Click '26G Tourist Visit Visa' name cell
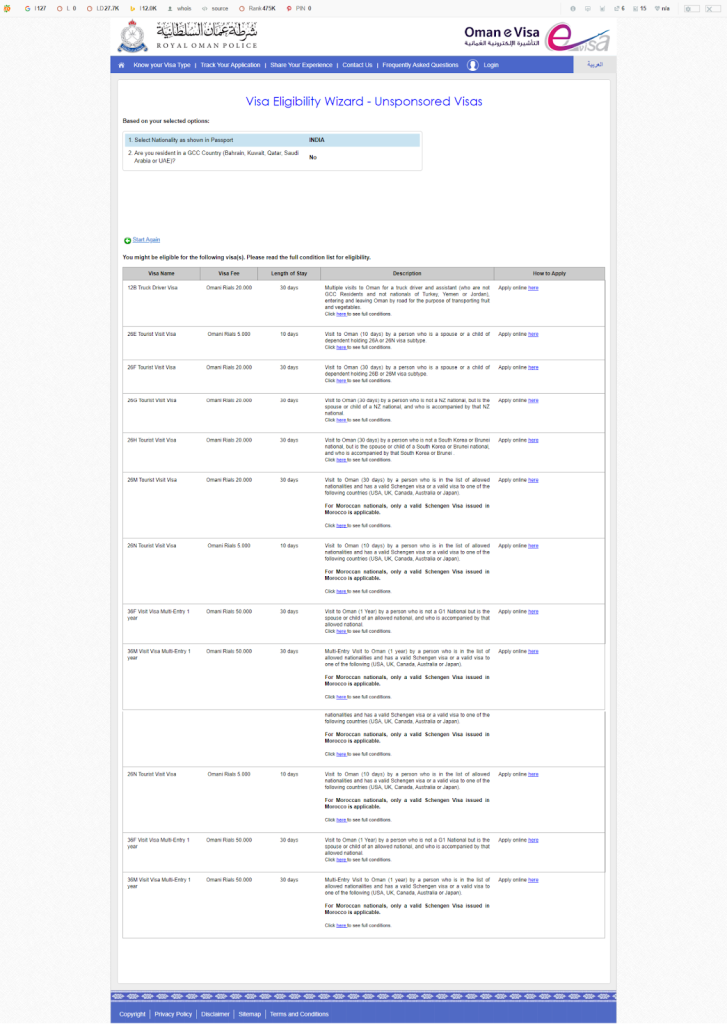This screenshot has width=727, height=1024. click(x=152, y=400)
